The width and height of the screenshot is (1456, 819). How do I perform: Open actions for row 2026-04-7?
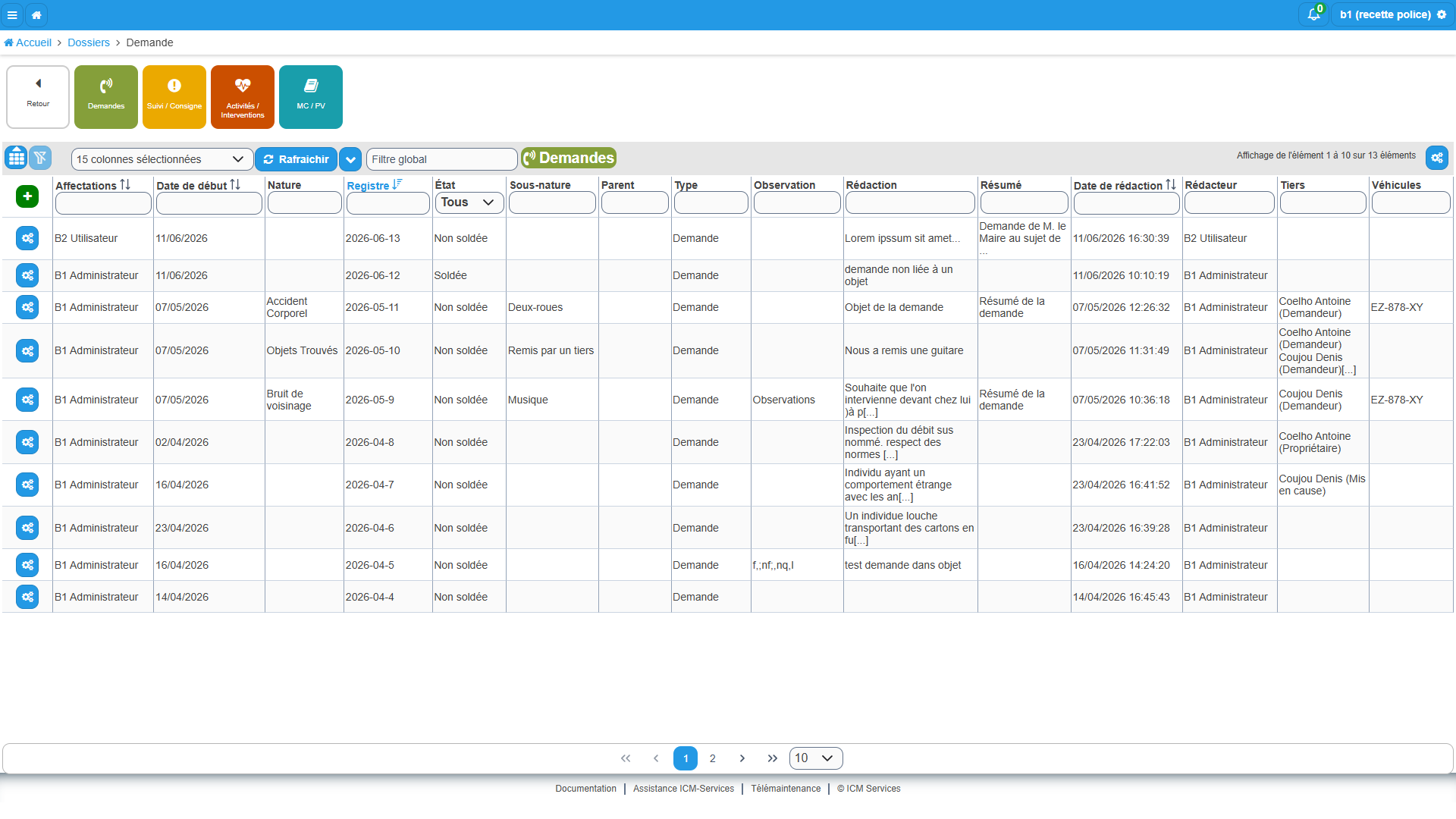pyautogui.click(x=27, y=485)
